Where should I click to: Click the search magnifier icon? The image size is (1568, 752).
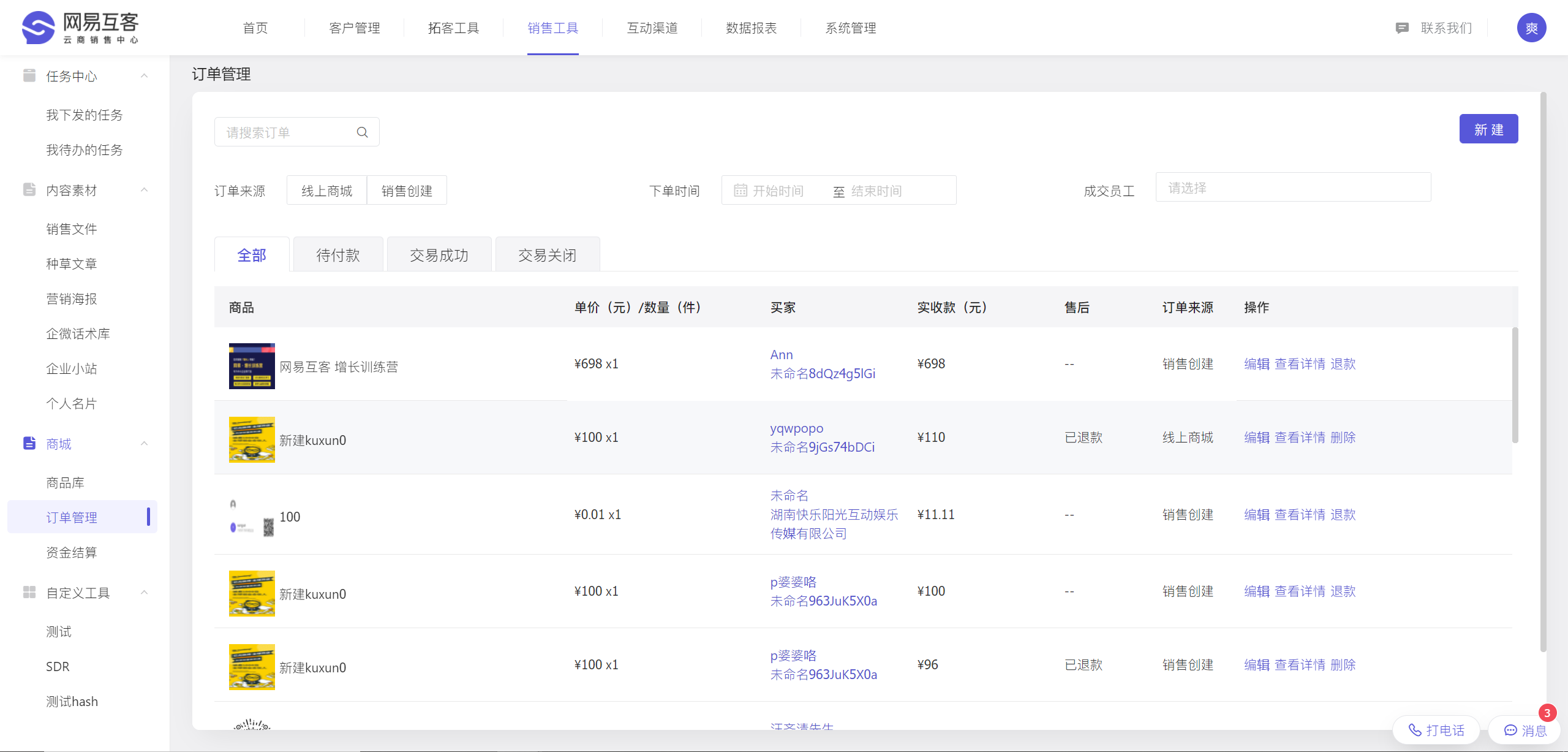(363, 132)
